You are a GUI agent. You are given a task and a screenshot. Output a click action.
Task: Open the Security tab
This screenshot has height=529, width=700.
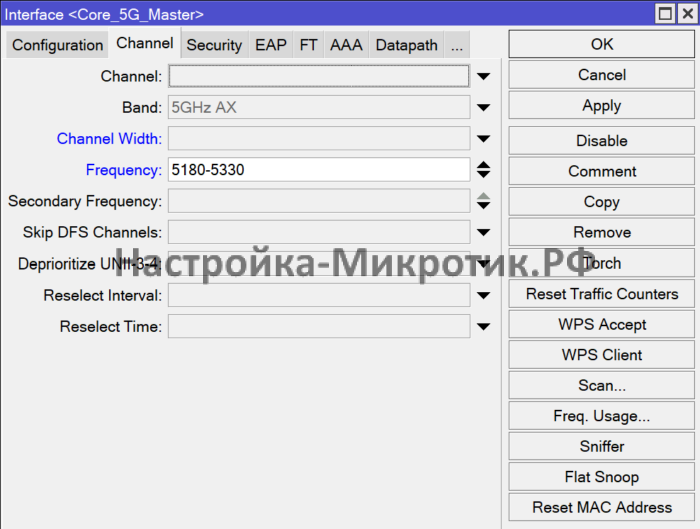point(214,45)
